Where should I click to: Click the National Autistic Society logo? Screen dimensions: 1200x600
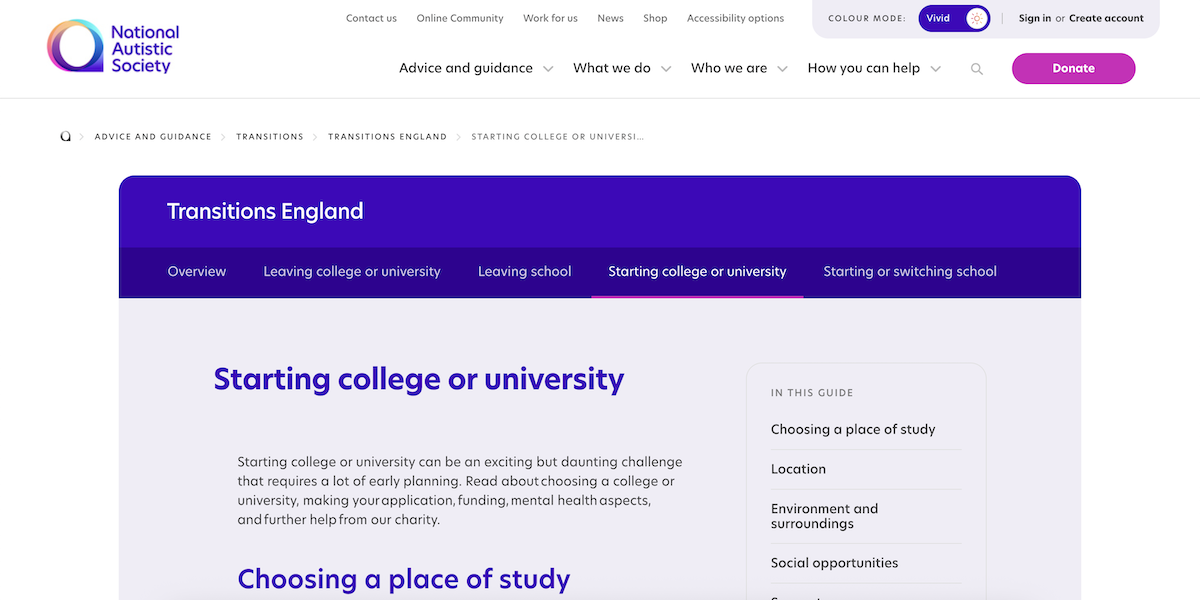112,46
